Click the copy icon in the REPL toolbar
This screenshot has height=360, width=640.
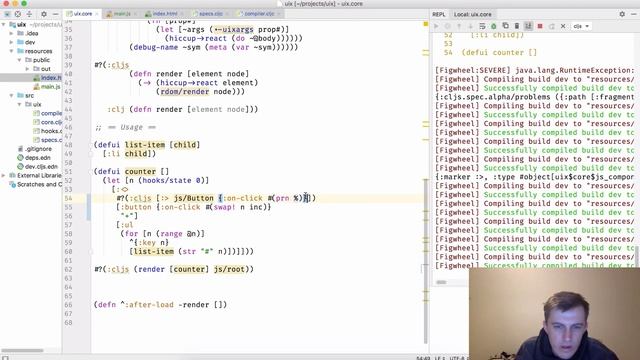(x=505, y=26)
